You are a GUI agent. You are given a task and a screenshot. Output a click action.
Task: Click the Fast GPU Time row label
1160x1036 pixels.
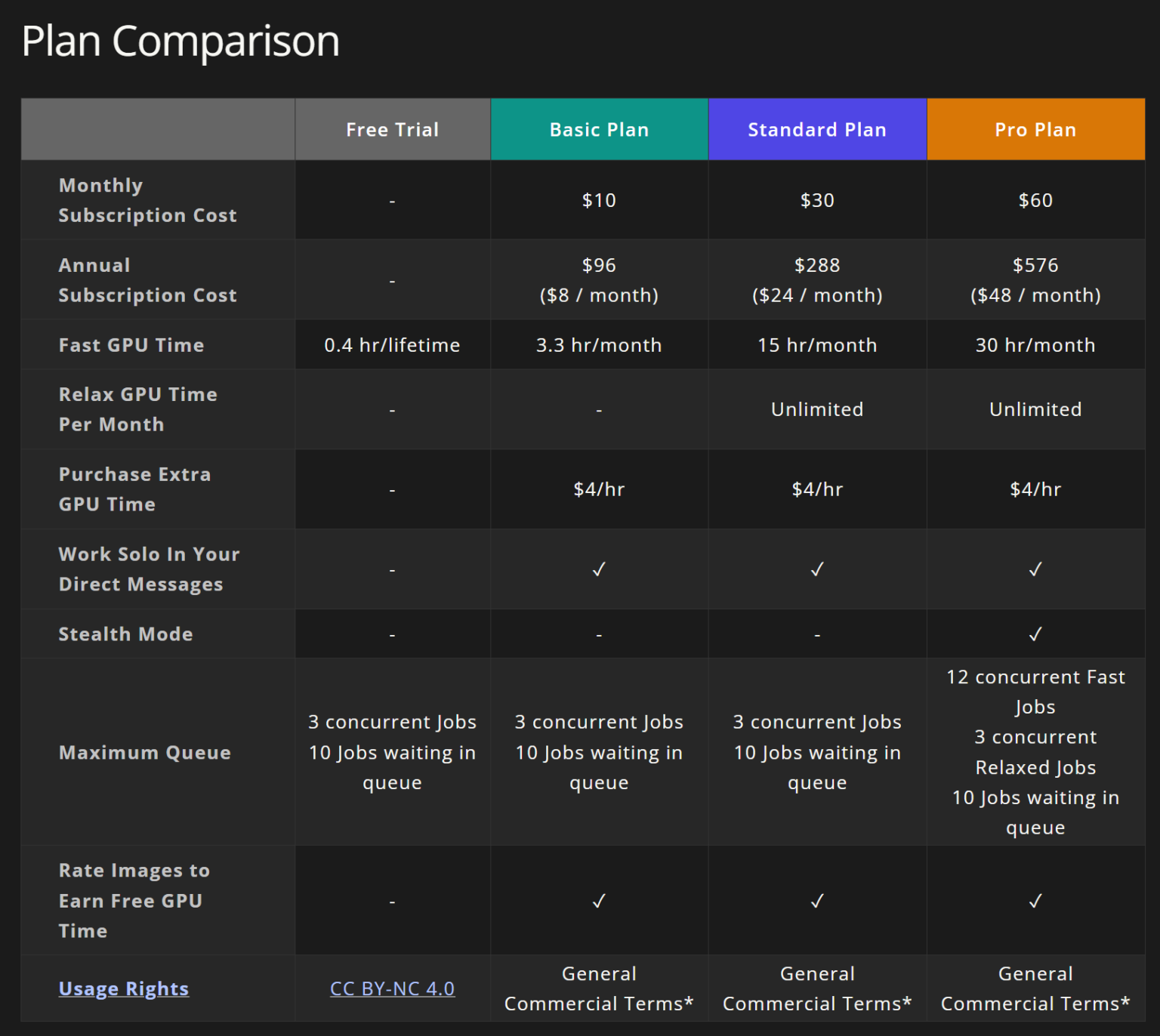point(131,345)
